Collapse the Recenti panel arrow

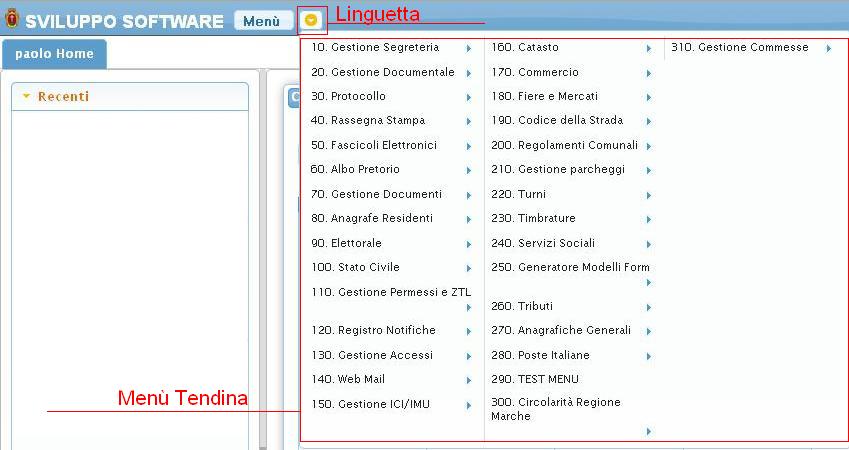26,97
